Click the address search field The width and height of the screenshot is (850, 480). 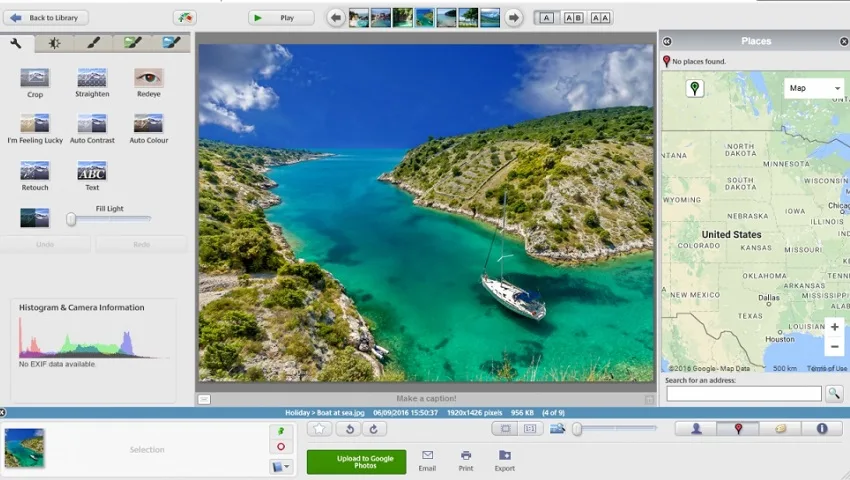(744, 394)
